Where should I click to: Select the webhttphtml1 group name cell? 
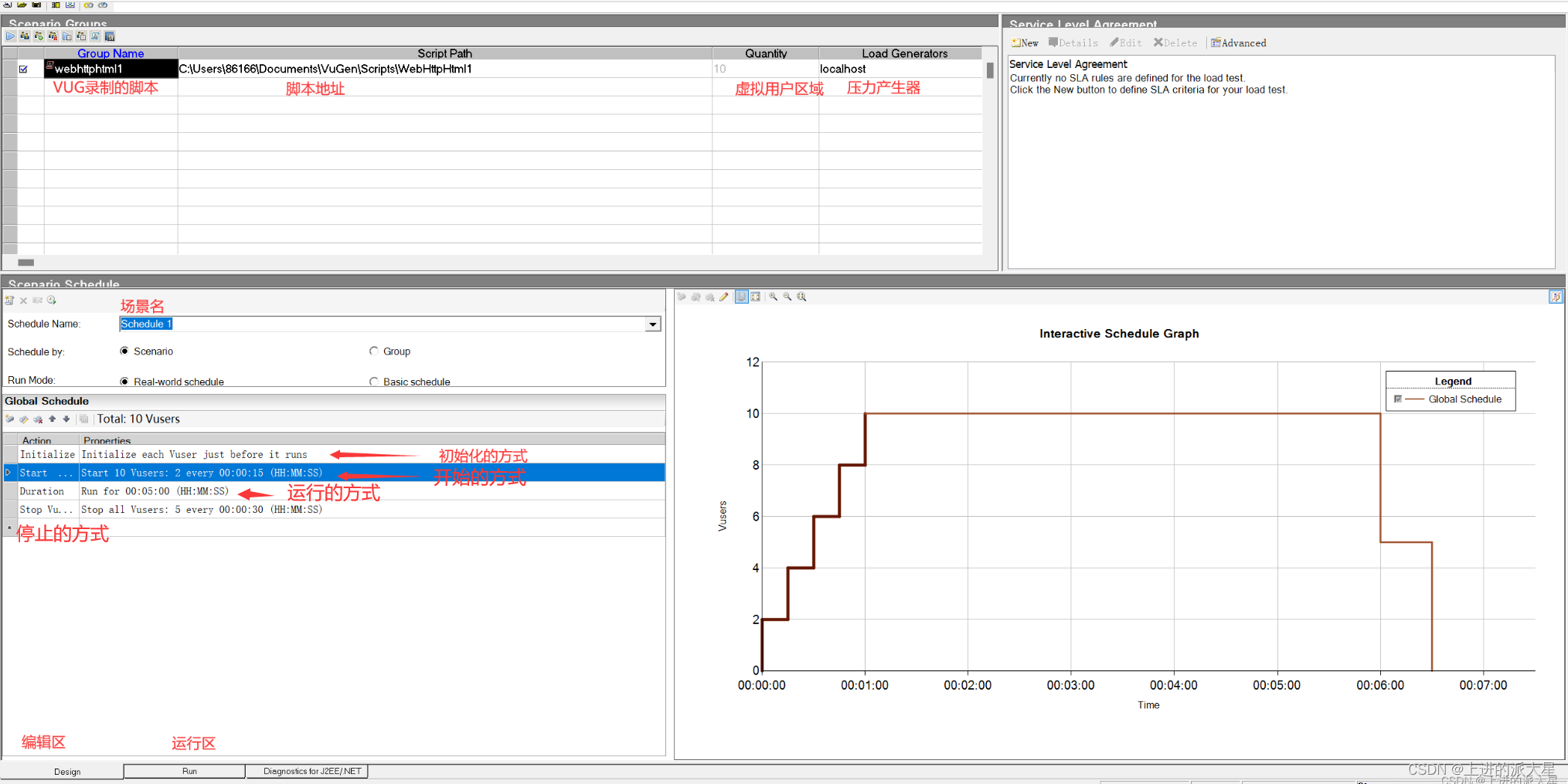[111, 69]
